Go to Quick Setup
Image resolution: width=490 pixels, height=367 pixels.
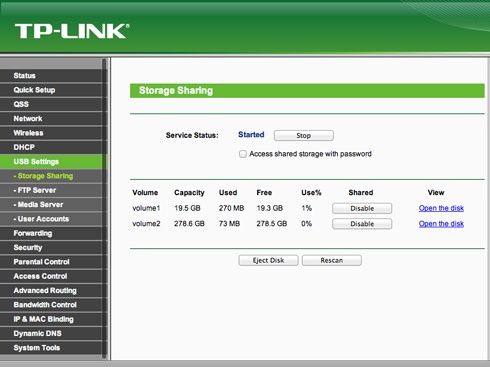pos(51,90)
